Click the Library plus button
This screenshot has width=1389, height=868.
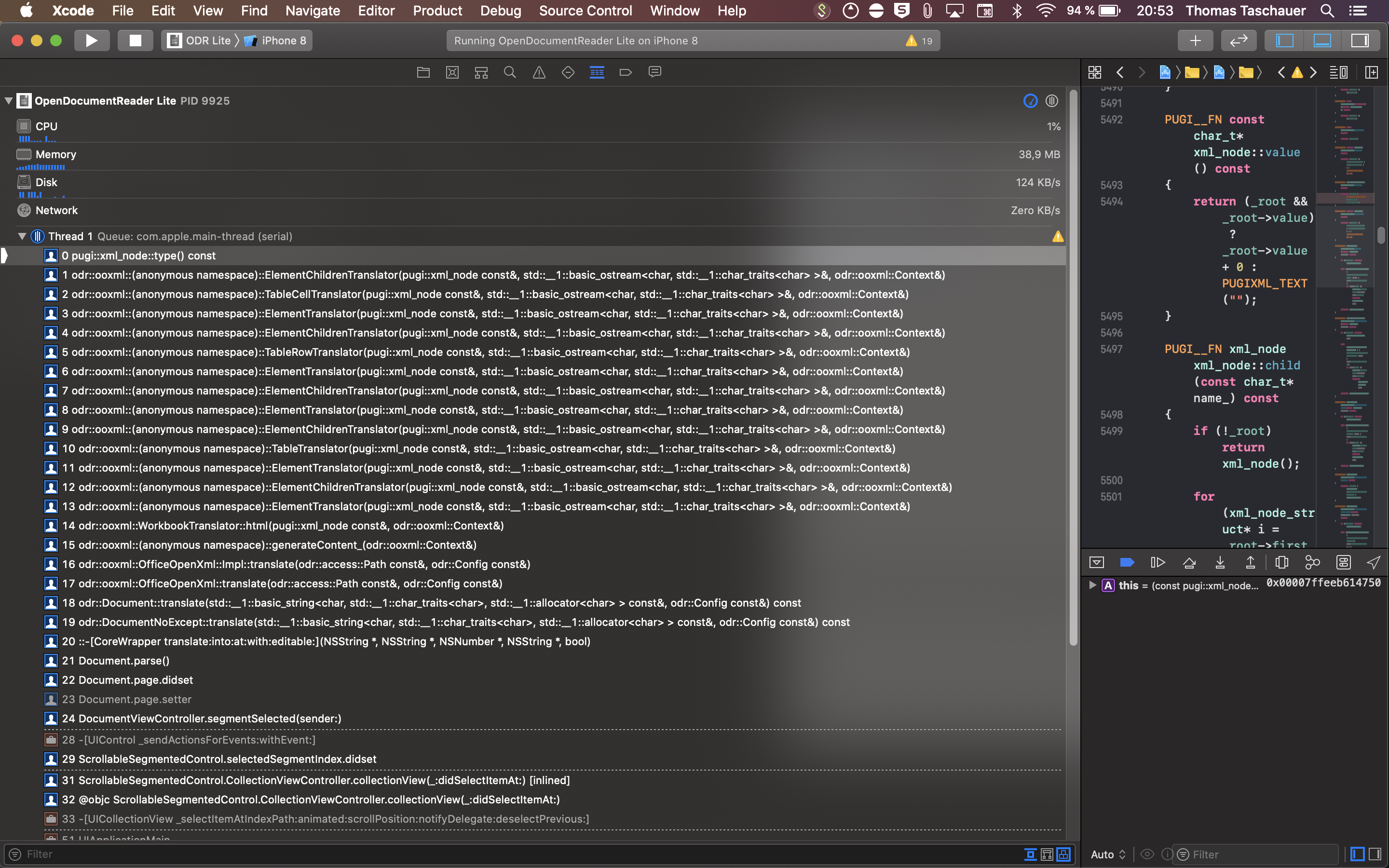(1196, 41)
